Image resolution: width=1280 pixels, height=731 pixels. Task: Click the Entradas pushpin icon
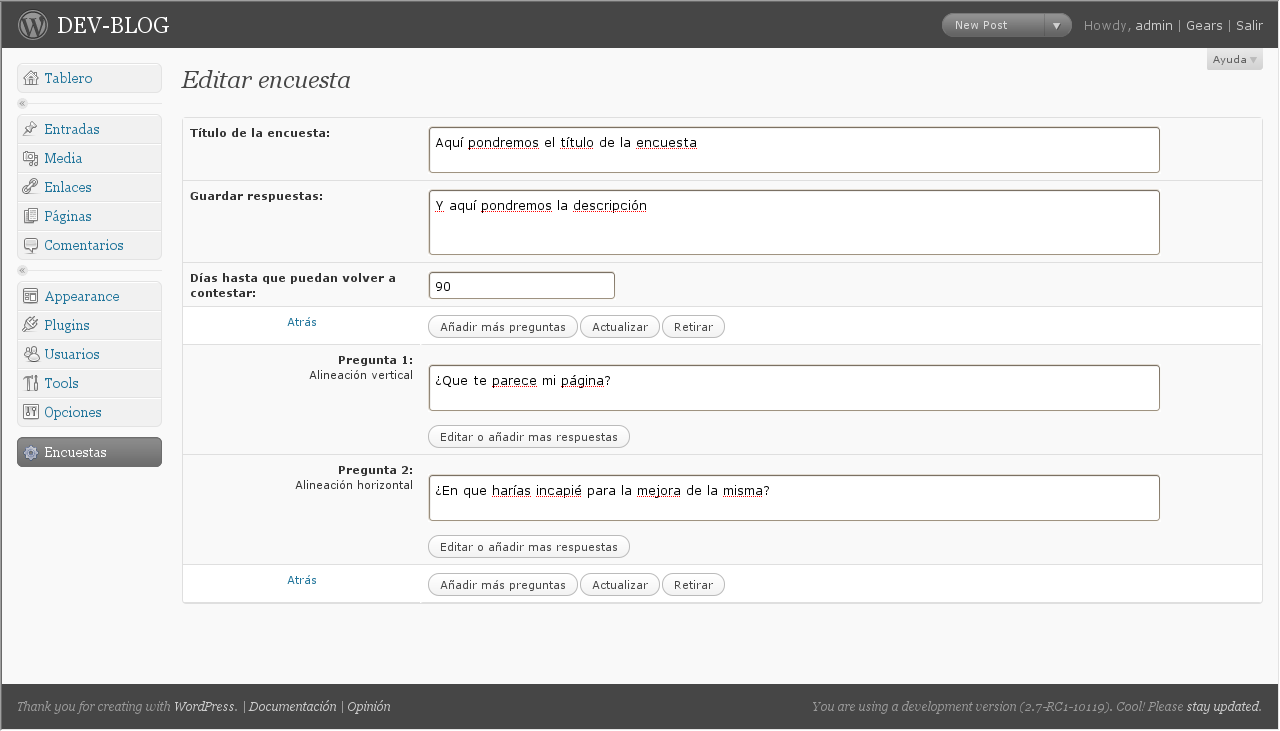[x=31, y=129]
